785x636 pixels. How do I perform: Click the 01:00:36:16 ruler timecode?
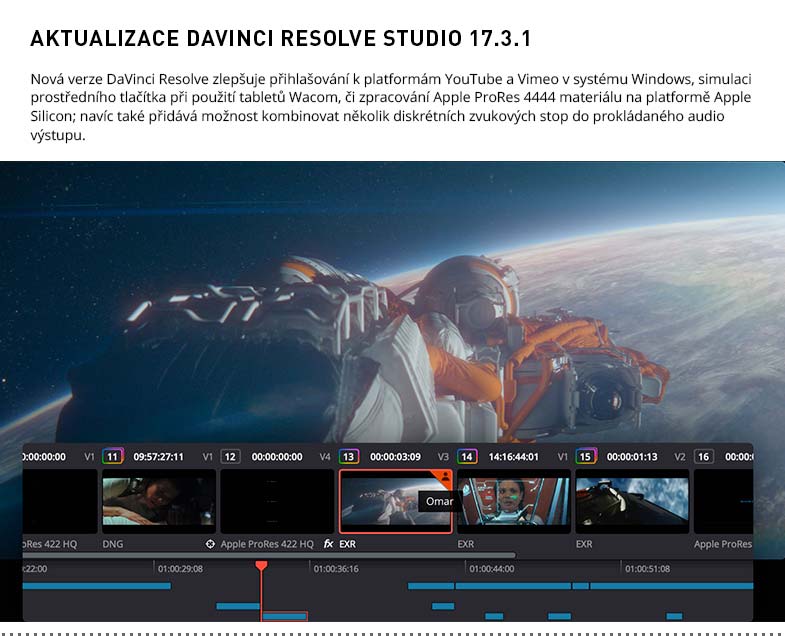coord(336,569)
